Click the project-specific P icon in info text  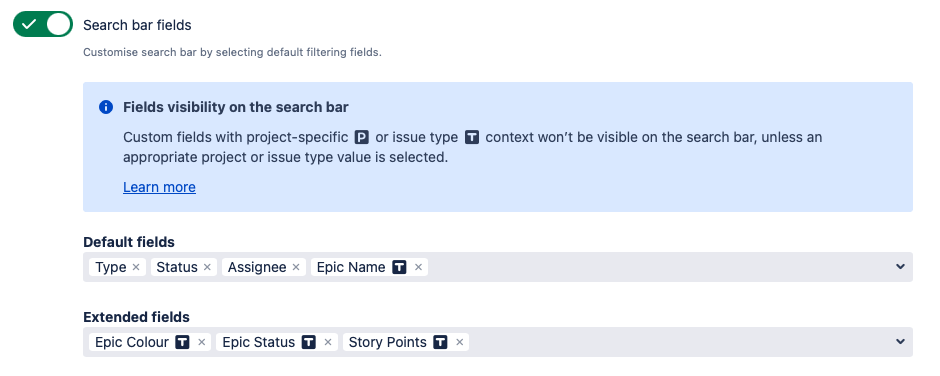point(362,137)
